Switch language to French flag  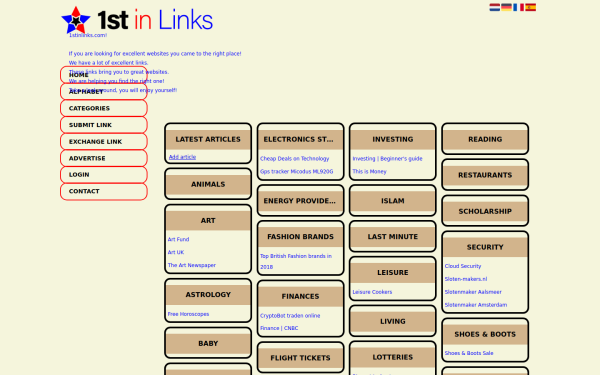(518, 7)
